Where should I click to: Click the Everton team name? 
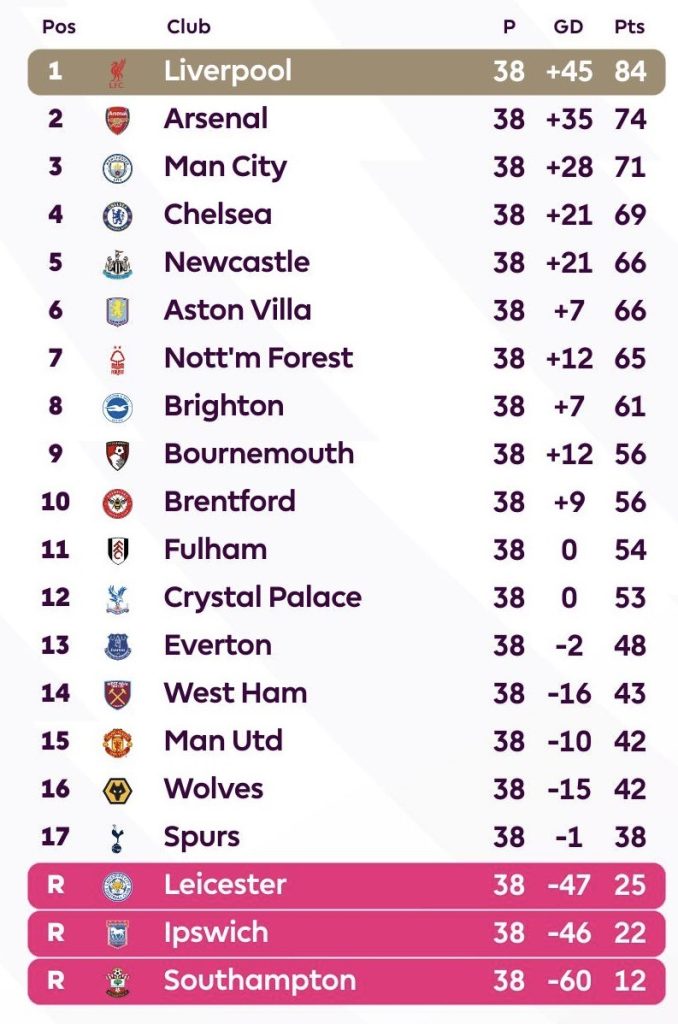pyautogui.click(x=217, y=645)
